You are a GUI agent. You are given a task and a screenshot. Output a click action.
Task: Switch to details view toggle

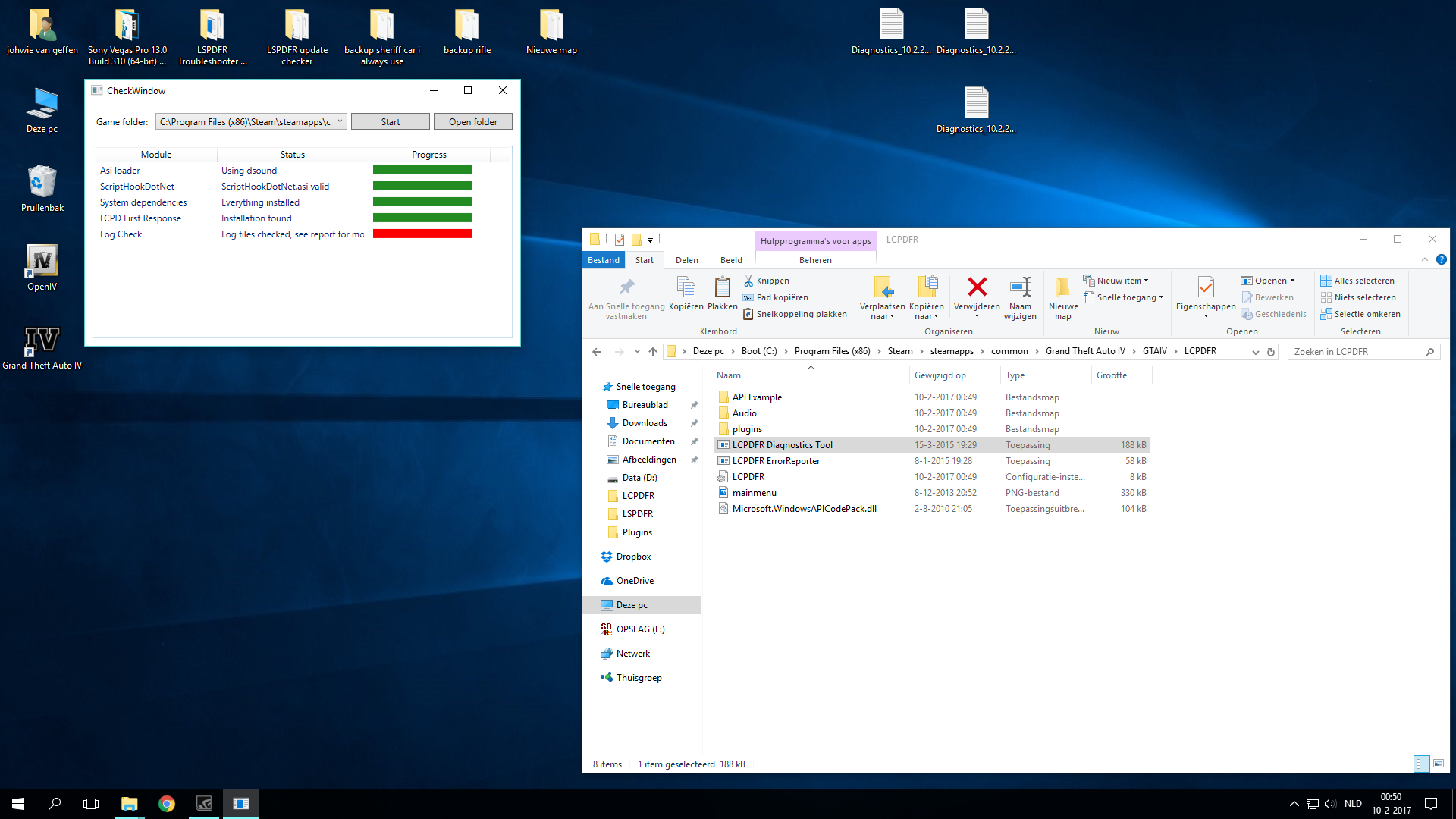point(1422,764)
